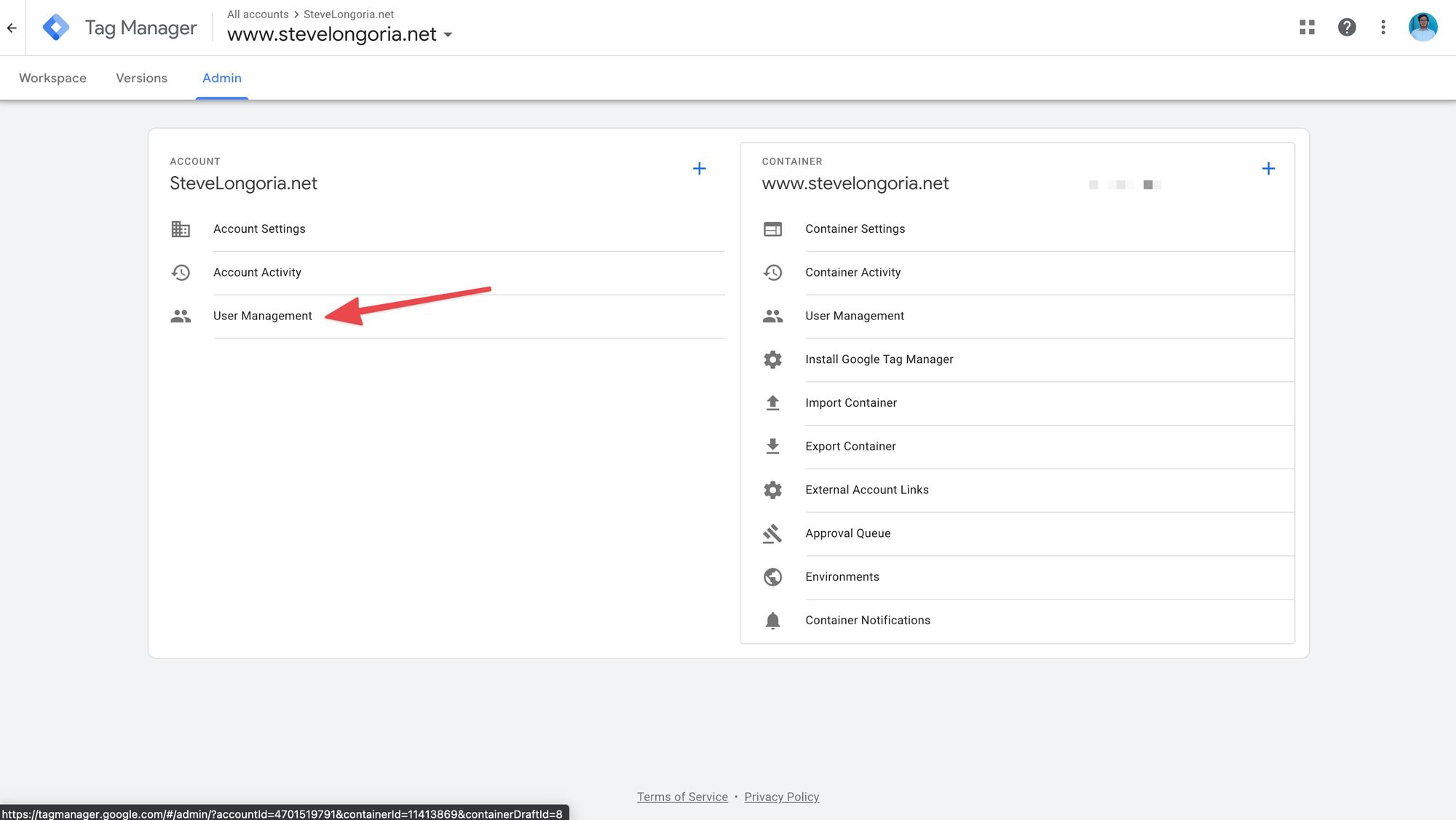The width and height of the screenshot is (1456, 820).
Task: Click the Import Container upload icon
Action: click(x=772, y=402)
